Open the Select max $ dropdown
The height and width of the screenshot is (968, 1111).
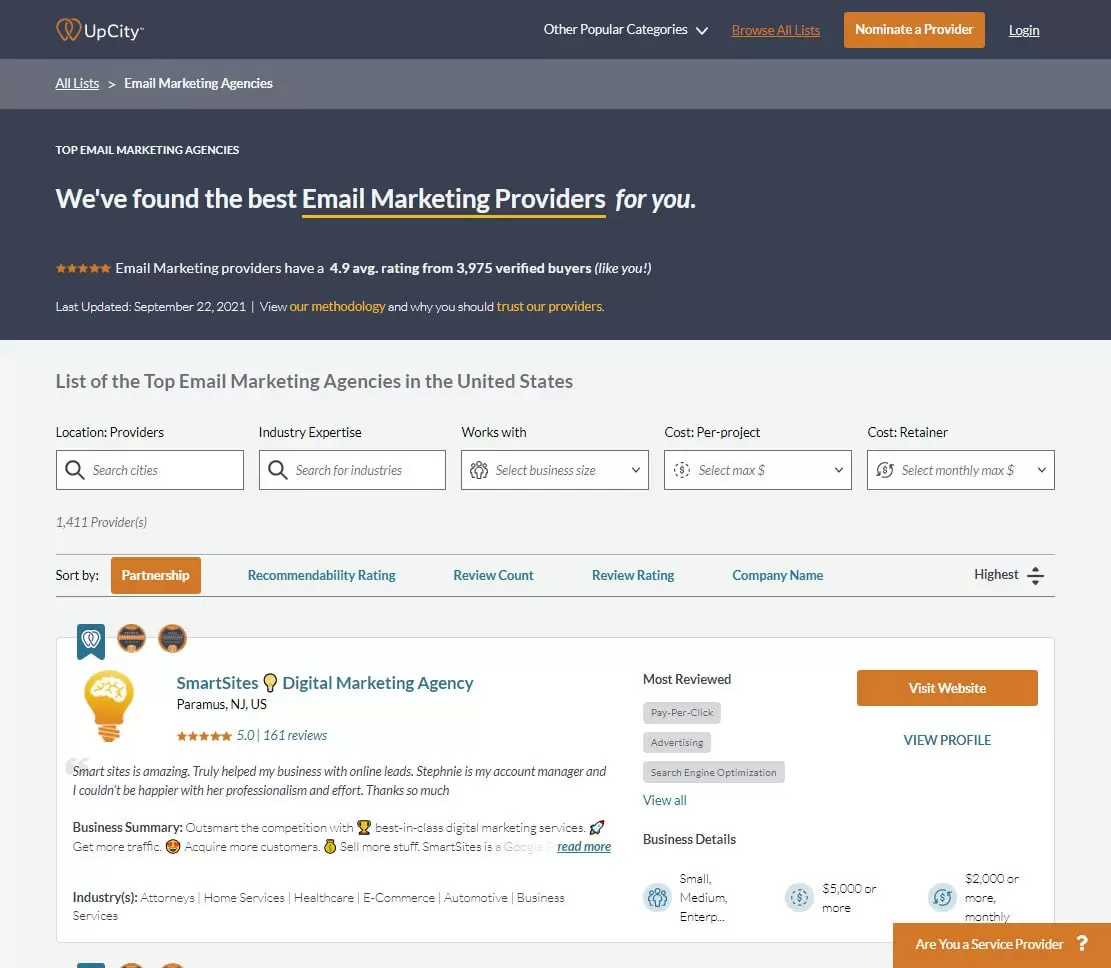click(x=757, y=470)
